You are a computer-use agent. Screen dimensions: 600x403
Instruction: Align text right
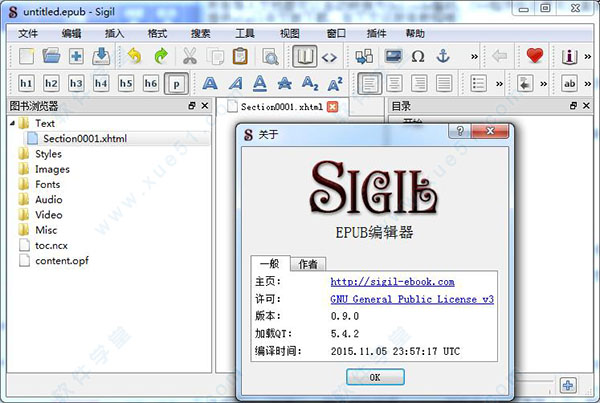tap(419, 83)
